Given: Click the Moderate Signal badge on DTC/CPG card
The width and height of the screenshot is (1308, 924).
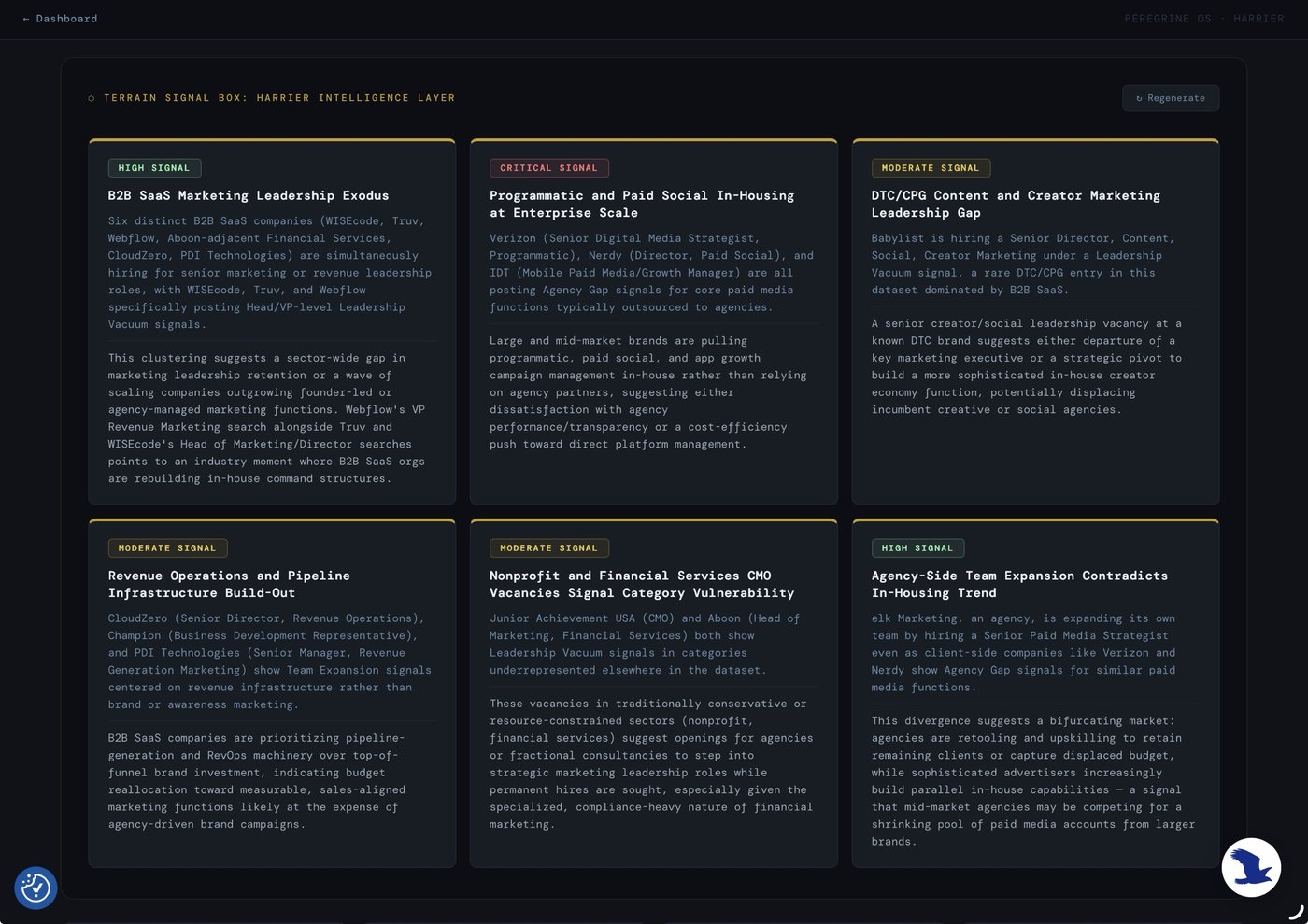Looking at the screenshot, I should [931, 168].
